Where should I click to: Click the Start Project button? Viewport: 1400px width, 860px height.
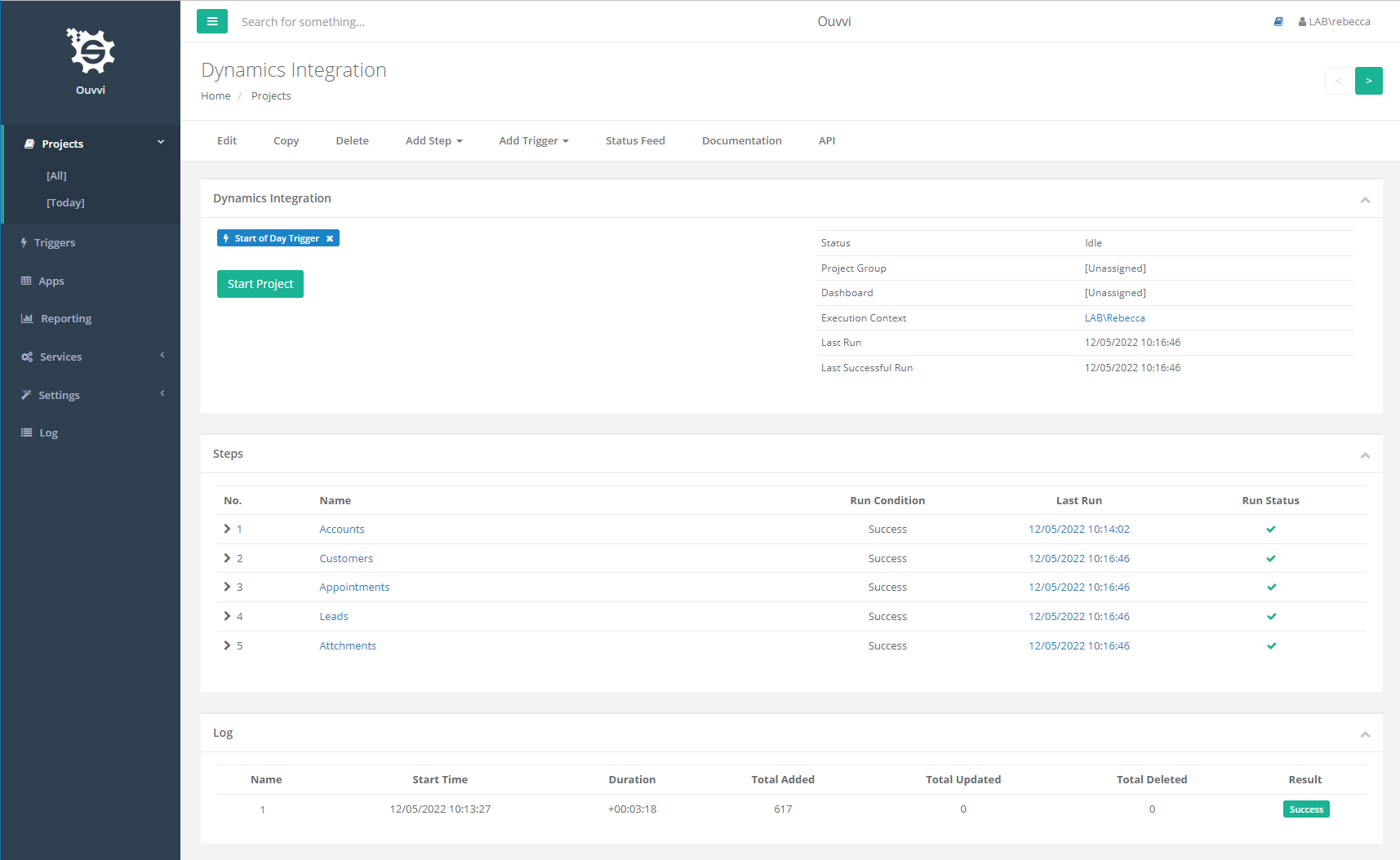(260, 284)
